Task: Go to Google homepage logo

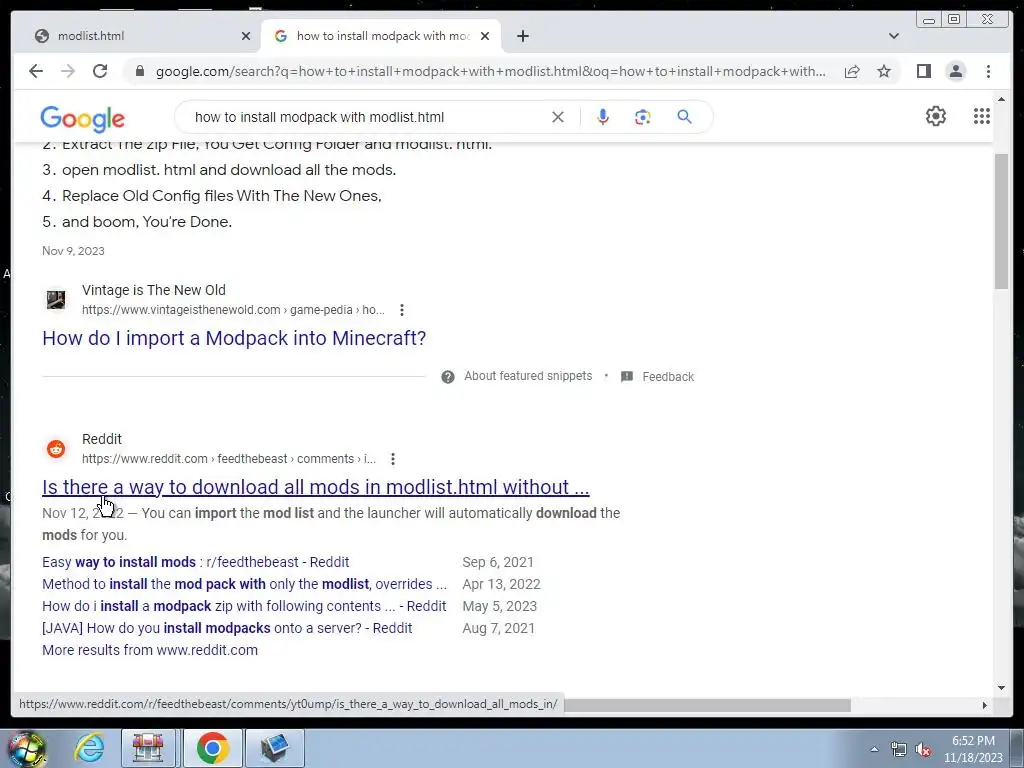Action: (x=82, y=118)
